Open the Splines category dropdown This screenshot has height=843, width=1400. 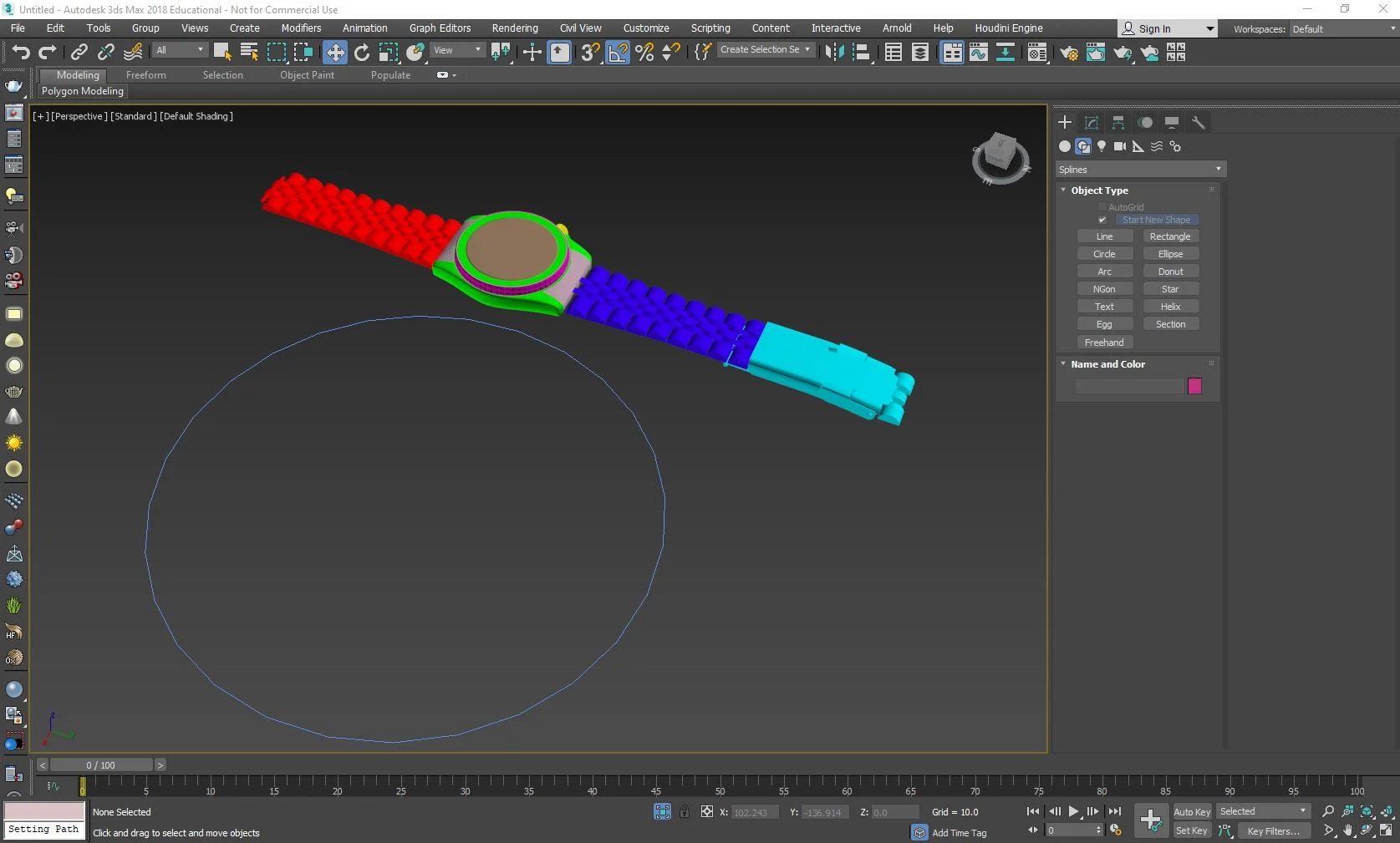(x=1141, y=170)
